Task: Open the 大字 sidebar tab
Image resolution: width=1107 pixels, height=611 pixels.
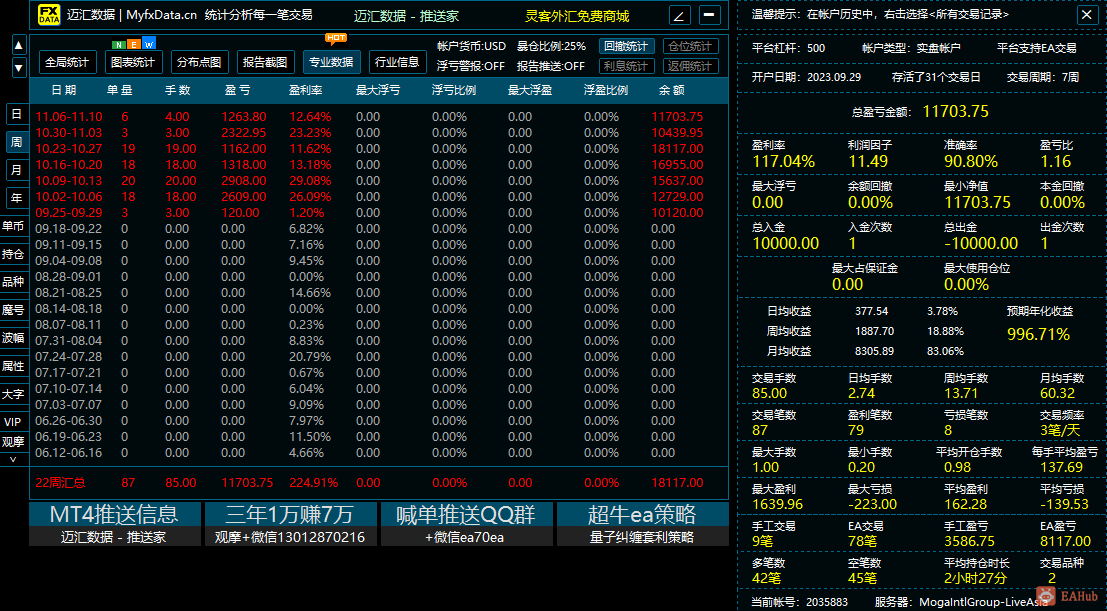Action: (13, 394)
